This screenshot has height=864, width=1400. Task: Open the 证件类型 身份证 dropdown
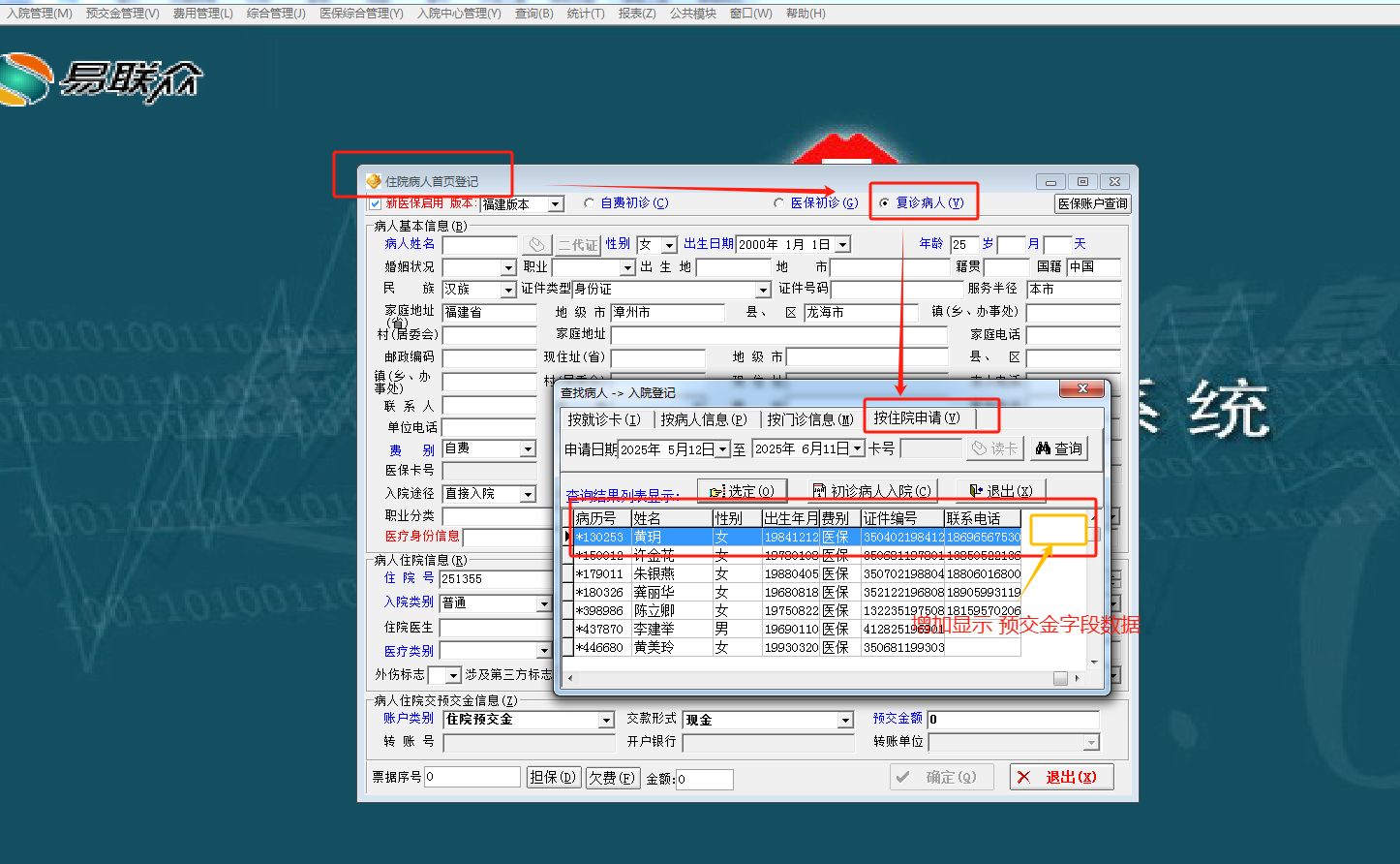coord(763,290)
